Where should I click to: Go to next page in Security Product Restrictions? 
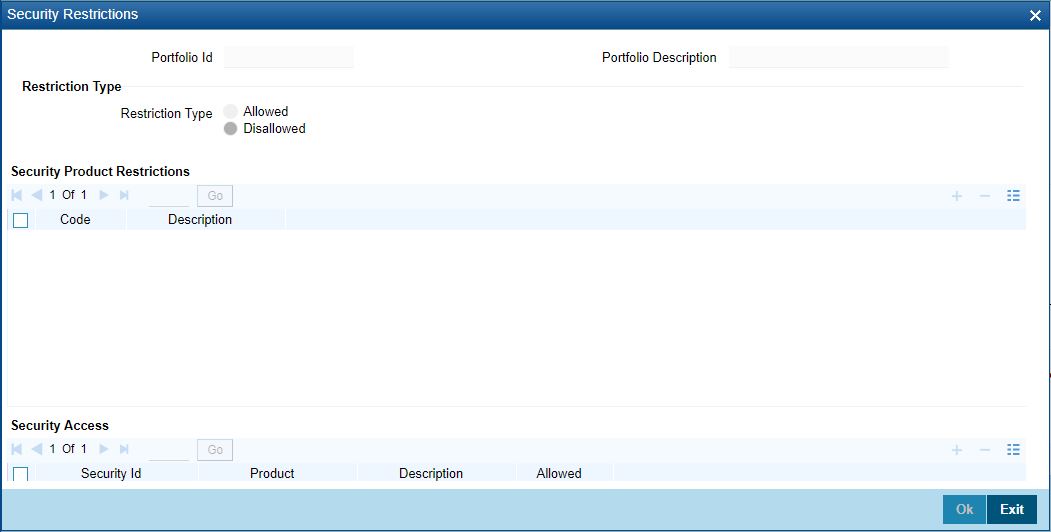point(104,195)
